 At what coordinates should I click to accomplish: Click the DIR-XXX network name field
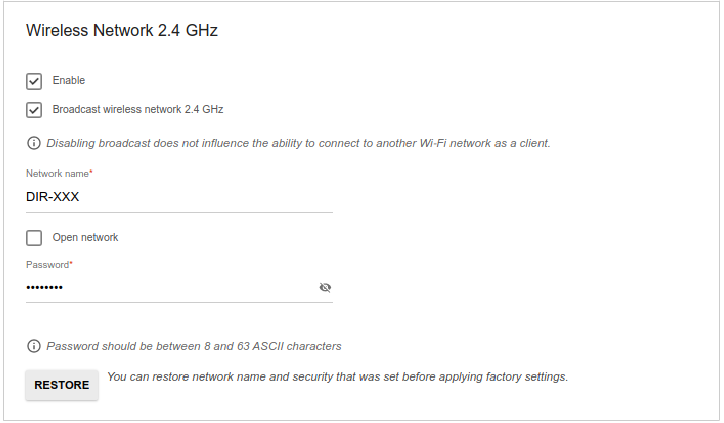point(179,197)
